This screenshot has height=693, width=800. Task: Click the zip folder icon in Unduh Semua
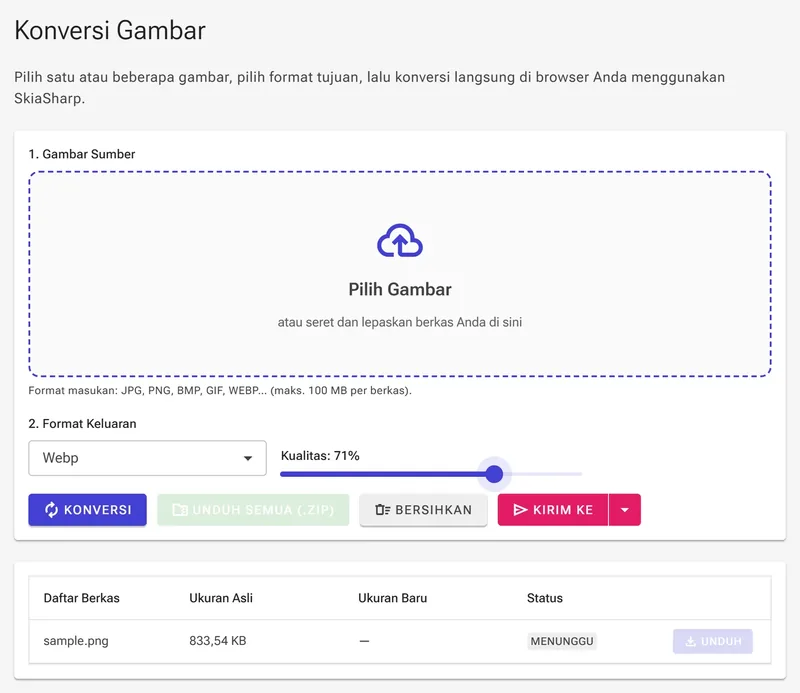click(x=180, y=509)
